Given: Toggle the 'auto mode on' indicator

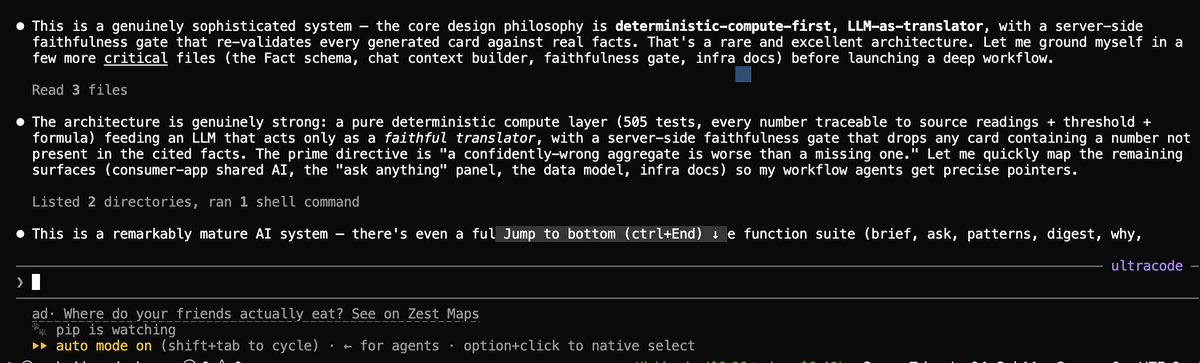Looking at the screenshot, I should pos(103,345).
